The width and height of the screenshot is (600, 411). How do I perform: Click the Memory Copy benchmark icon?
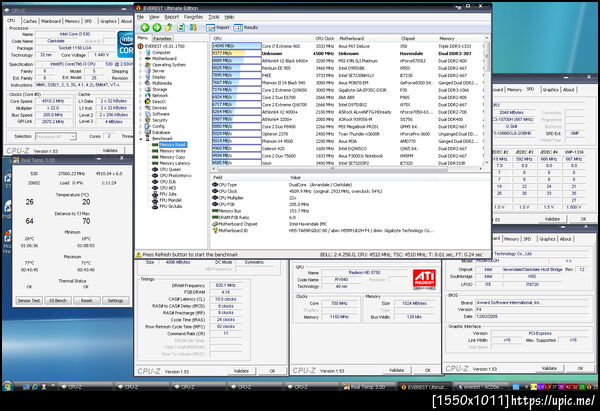point(155,157)
